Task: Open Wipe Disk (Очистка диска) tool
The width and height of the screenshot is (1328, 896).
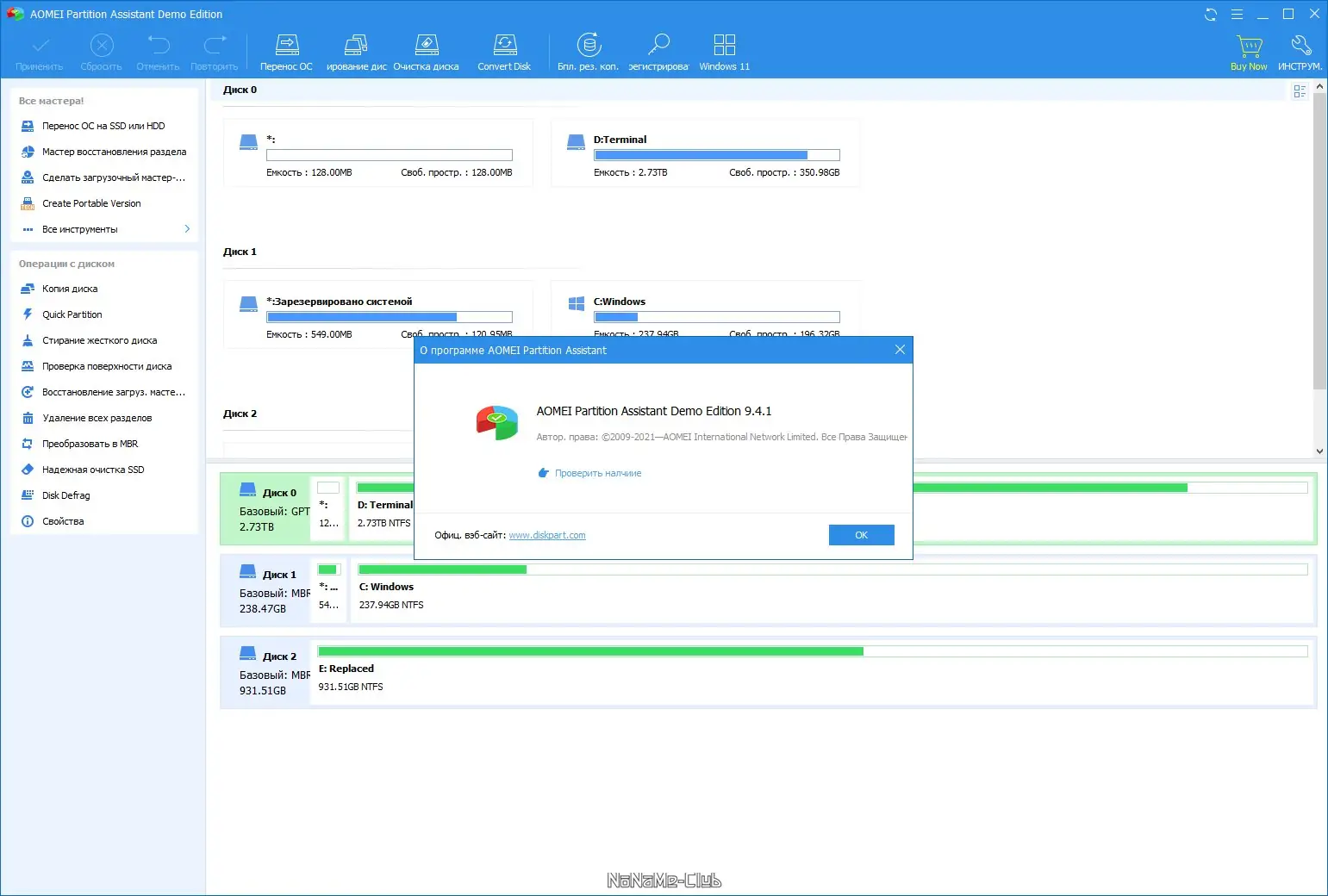Action: pyautogui.click(x=427, y=53)
